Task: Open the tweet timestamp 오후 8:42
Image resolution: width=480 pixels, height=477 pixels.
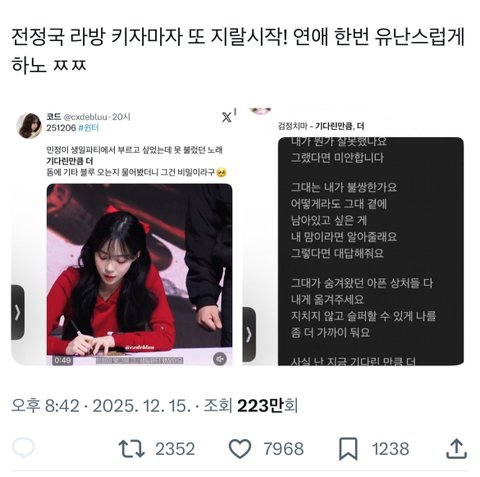Action: 46,406
